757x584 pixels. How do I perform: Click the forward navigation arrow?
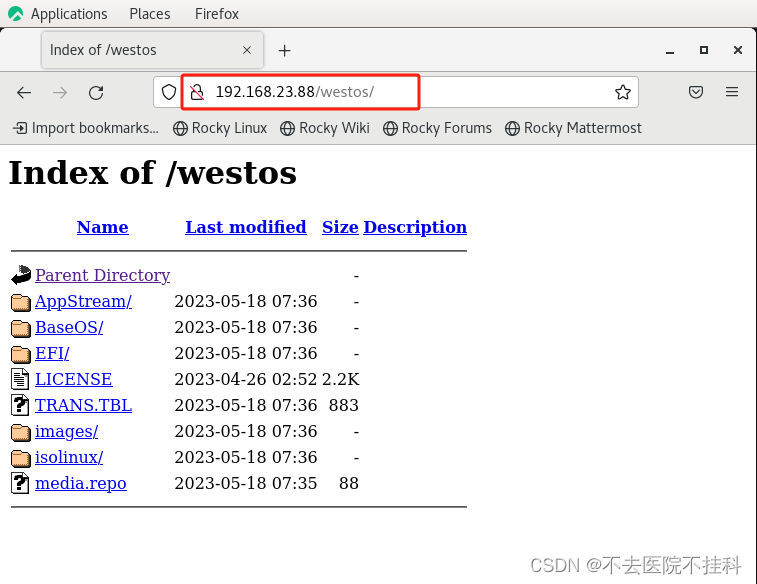60,92
